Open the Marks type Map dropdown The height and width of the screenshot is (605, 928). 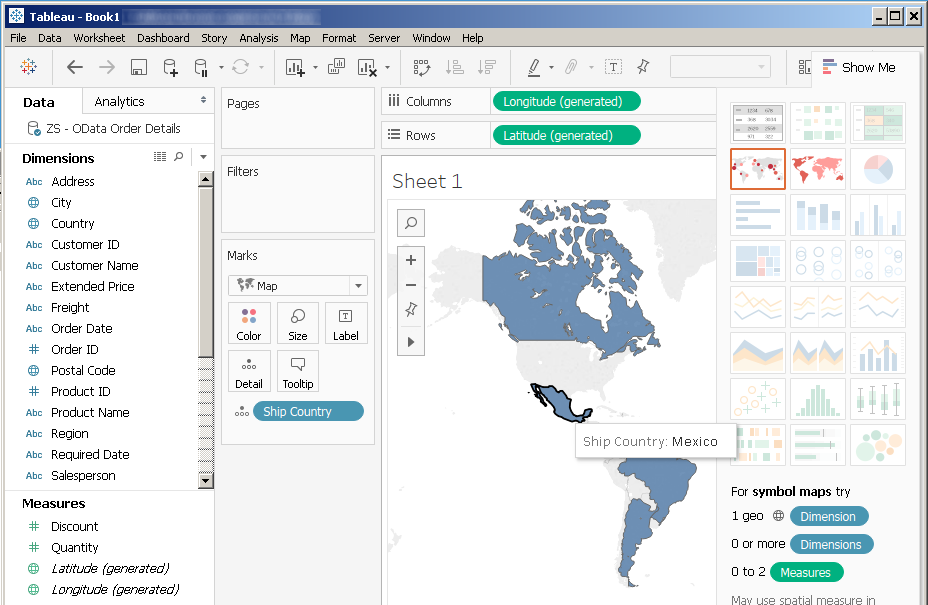pyautogui.click(x=298, y=285)
